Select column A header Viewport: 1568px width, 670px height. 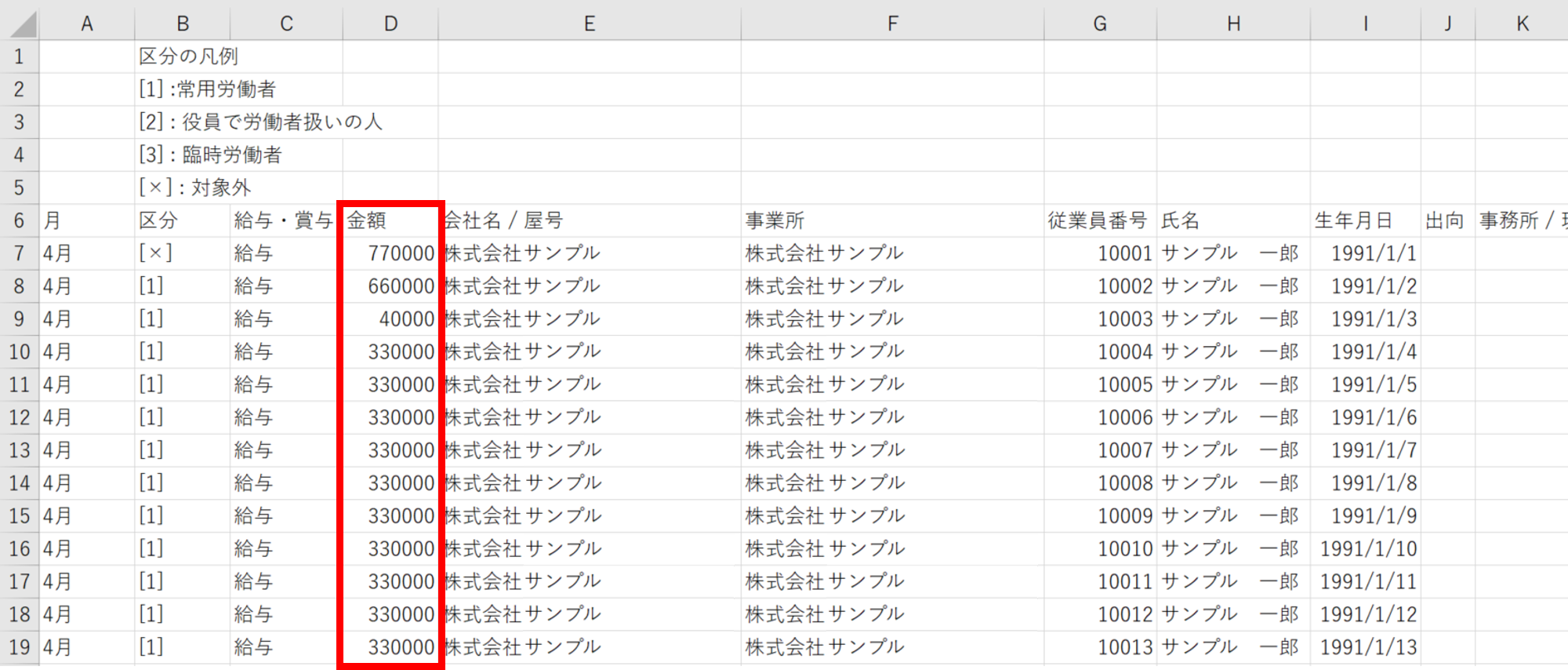coord(86,24)
